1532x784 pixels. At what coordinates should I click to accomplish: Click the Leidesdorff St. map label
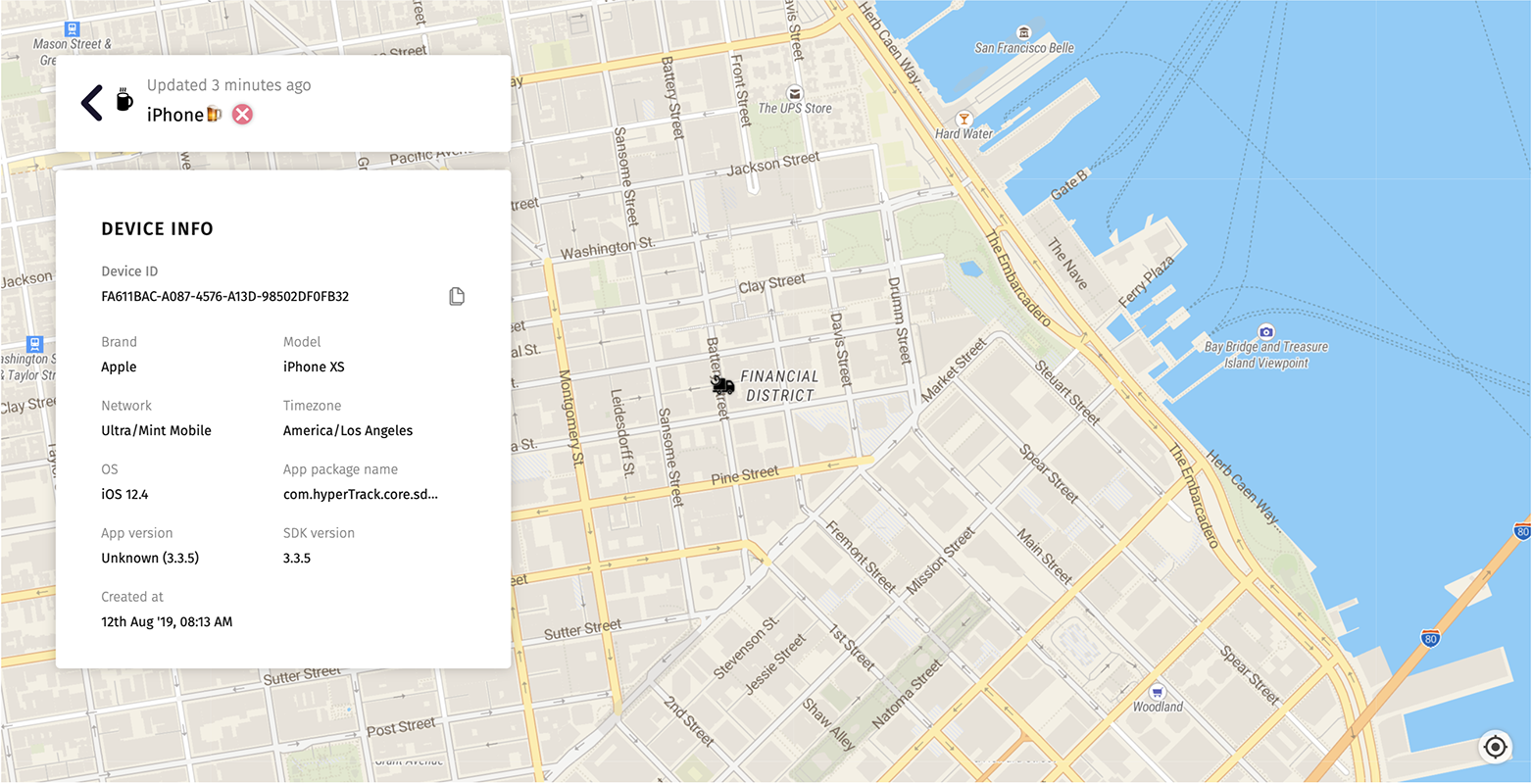[621, 432]
